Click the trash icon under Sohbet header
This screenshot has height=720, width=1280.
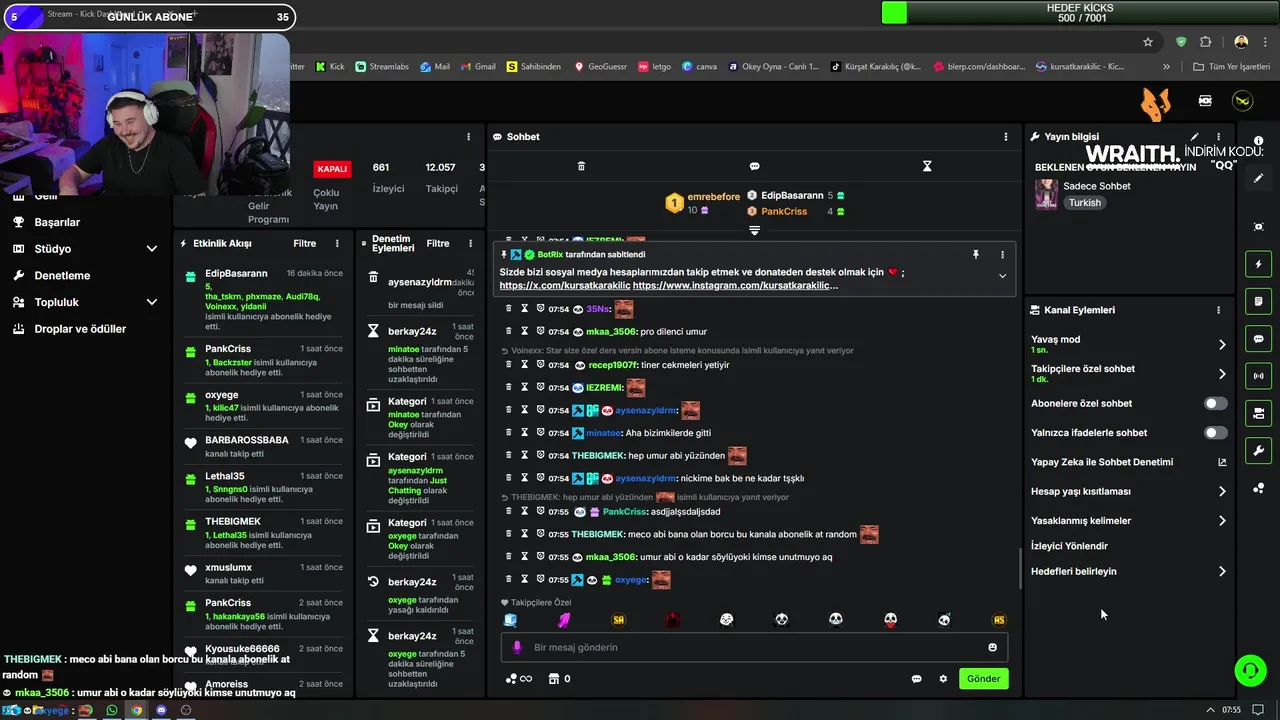pyautogui.click(x=581, y=166)
